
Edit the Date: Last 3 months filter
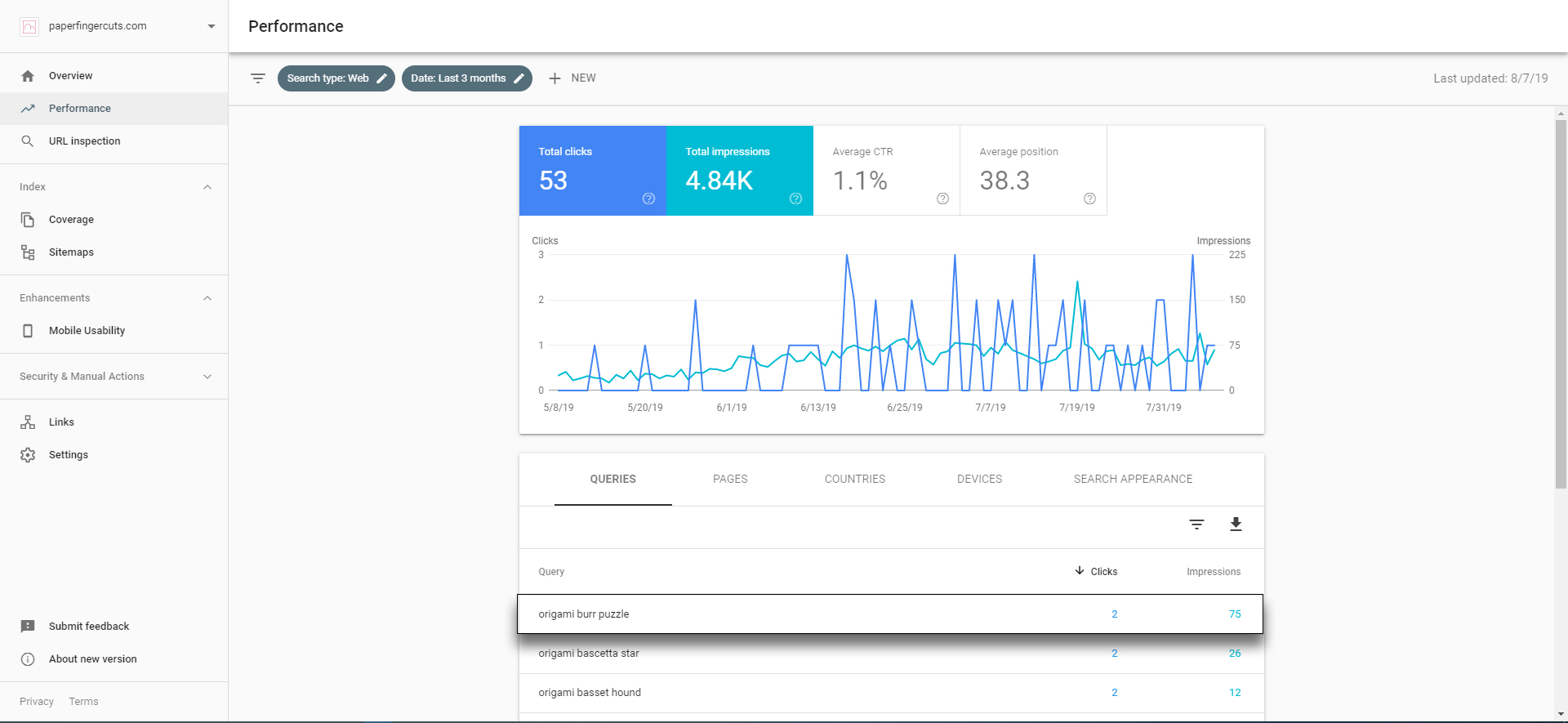point(467,78)
